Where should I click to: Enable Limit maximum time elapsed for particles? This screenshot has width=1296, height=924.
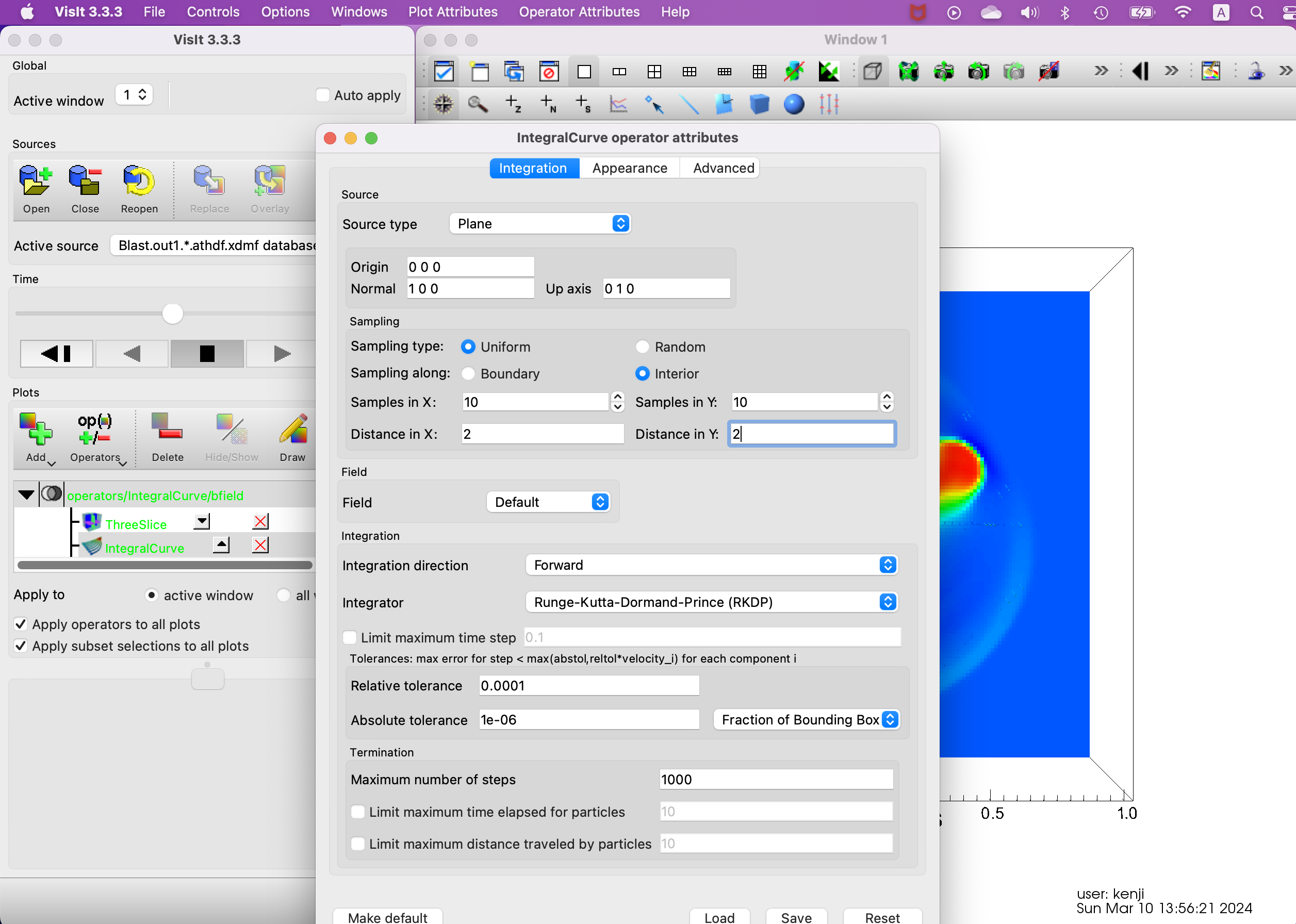(358, 812)
